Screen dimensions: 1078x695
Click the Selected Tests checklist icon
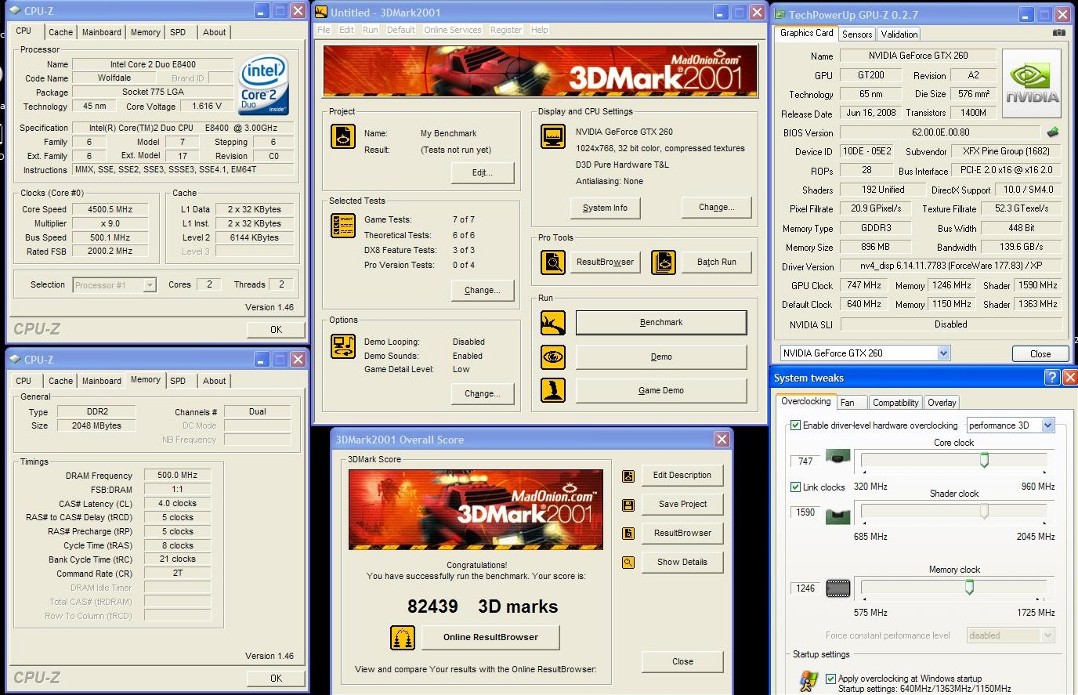coord(343,225)
